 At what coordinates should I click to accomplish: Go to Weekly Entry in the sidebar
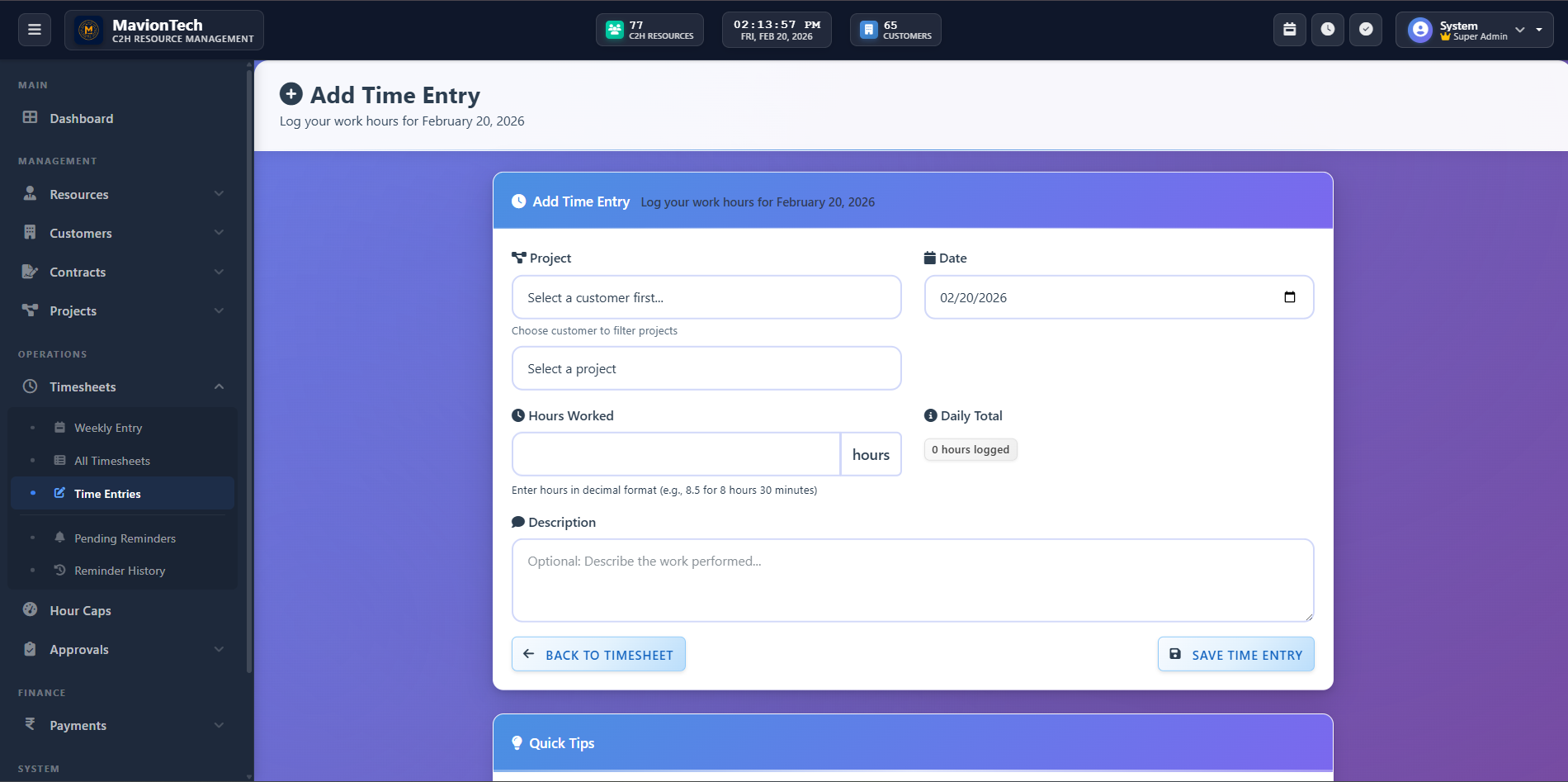coord(108,428)
